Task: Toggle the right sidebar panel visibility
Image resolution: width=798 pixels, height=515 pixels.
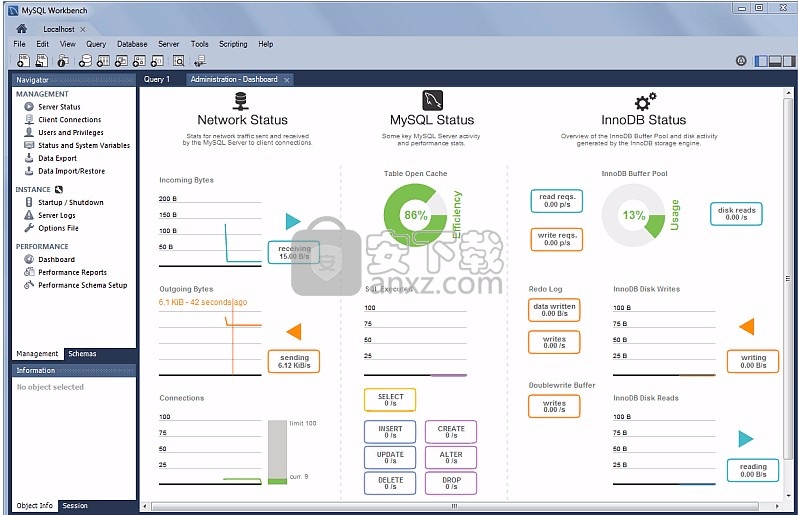Action: (789, 61)
